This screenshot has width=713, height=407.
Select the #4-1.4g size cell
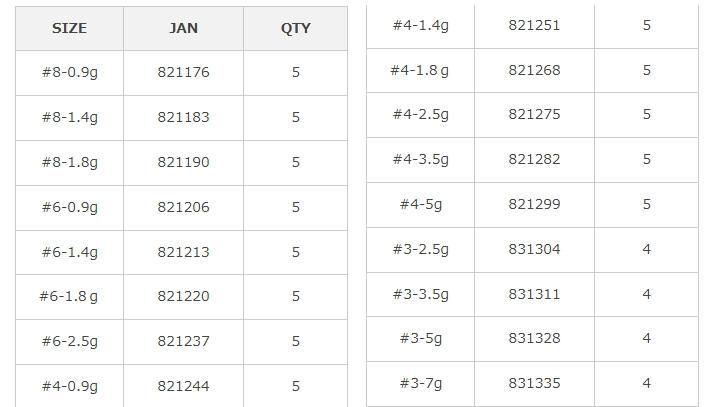click(420, 25)
